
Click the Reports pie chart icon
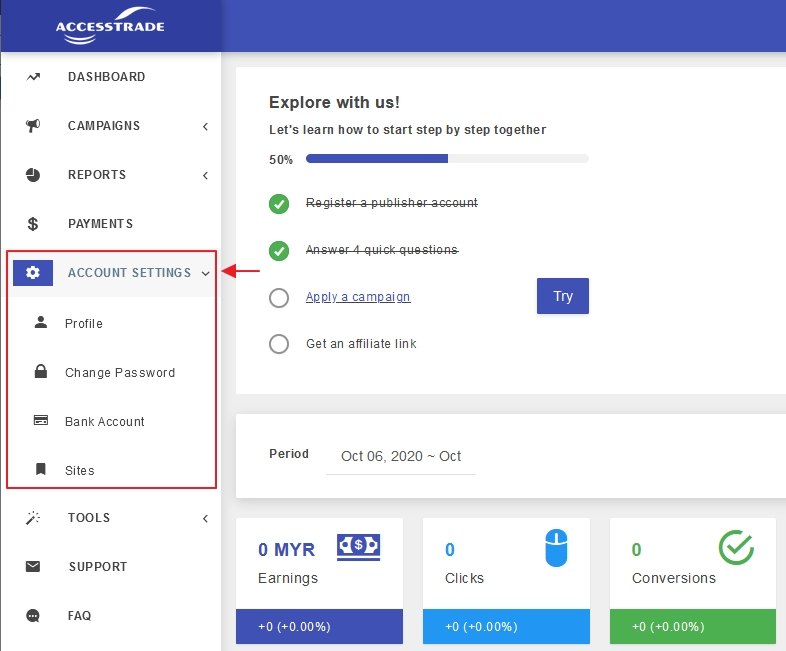click(x=33, y=174)
